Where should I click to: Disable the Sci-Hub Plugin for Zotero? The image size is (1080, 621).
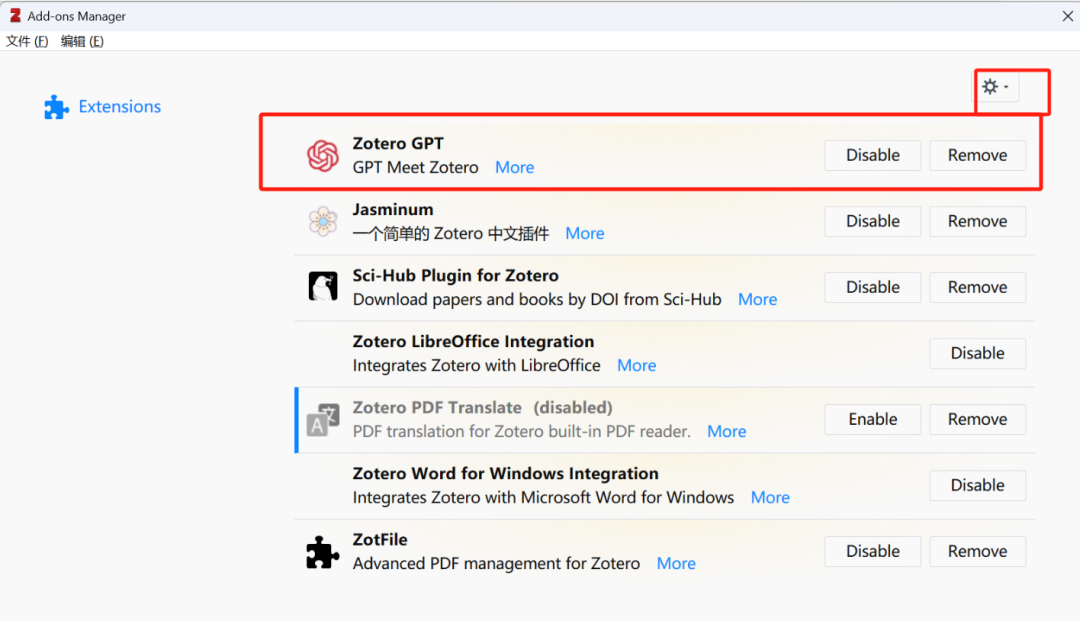pyautogui.click(x=873, y=287)
